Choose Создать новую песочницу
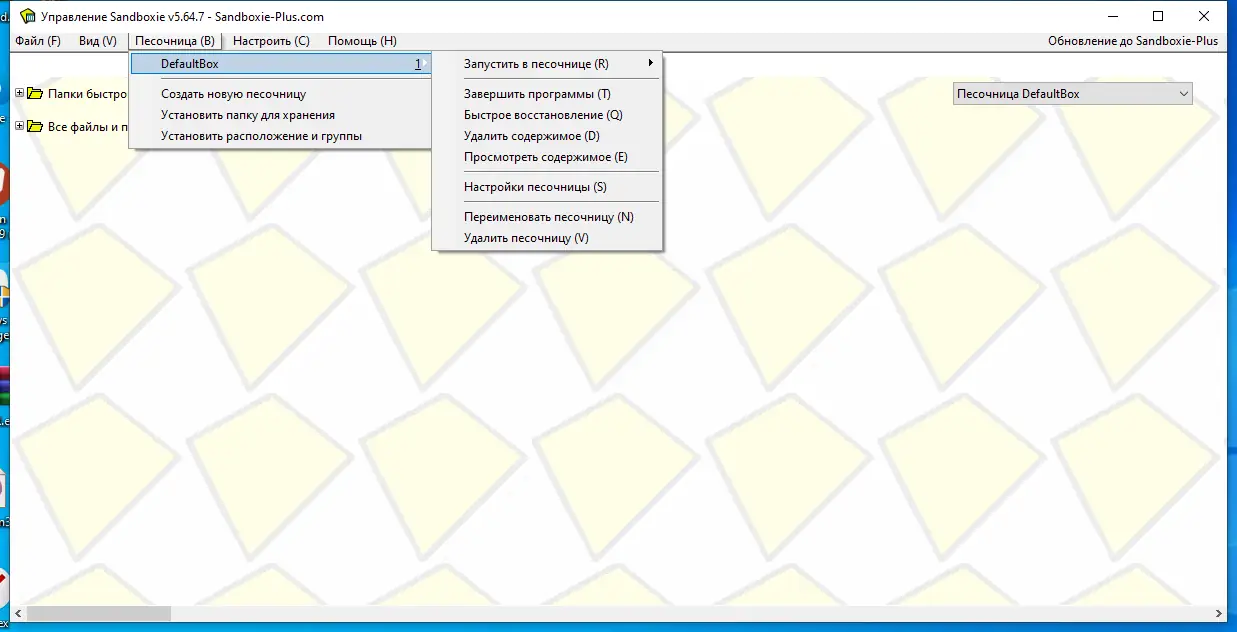The height and width of the screenshot is (632, 1237). pyautogui.click(x=233, y=94)
